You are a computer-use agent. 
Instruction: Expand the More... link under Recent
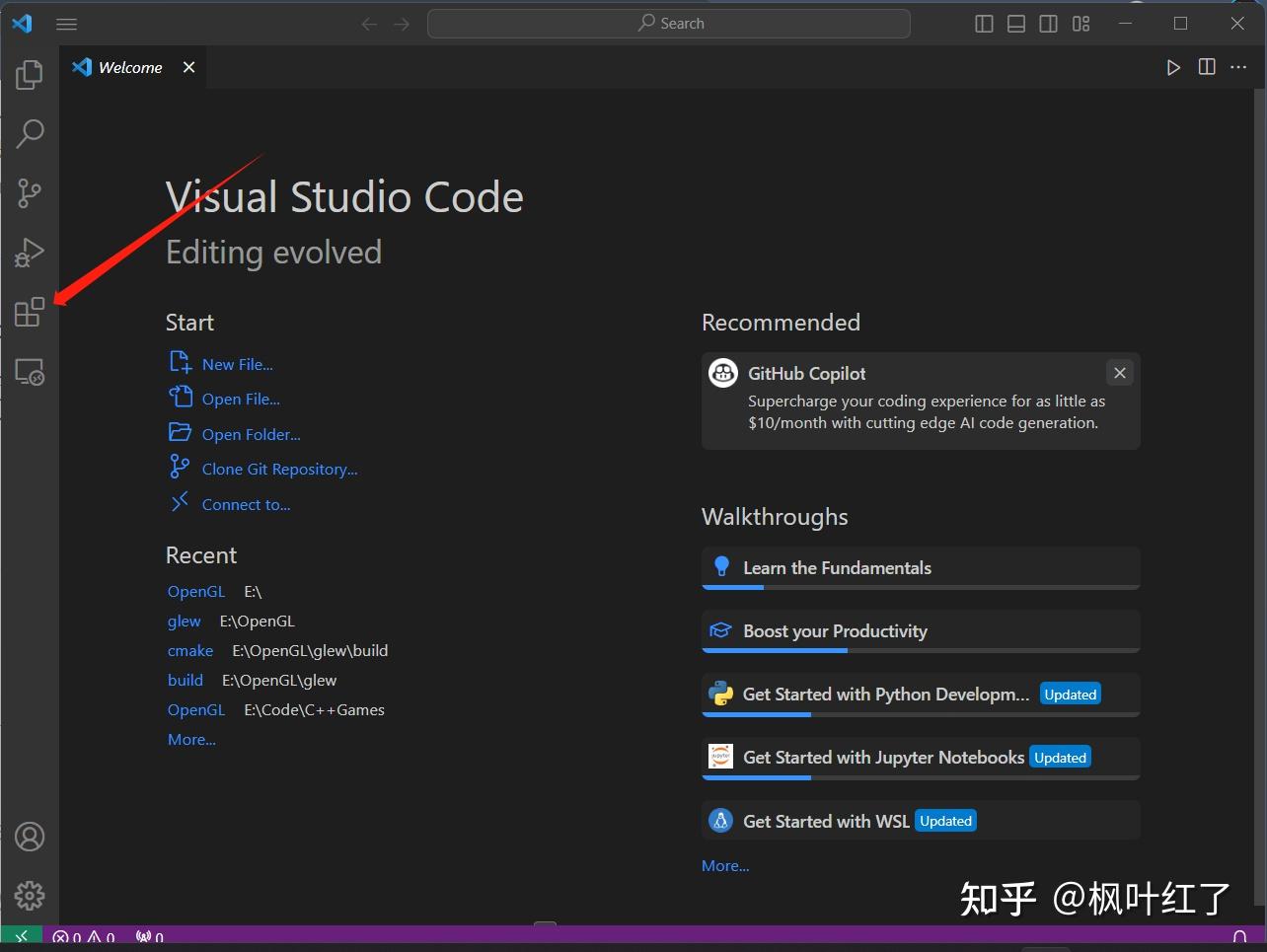point(191,740)
